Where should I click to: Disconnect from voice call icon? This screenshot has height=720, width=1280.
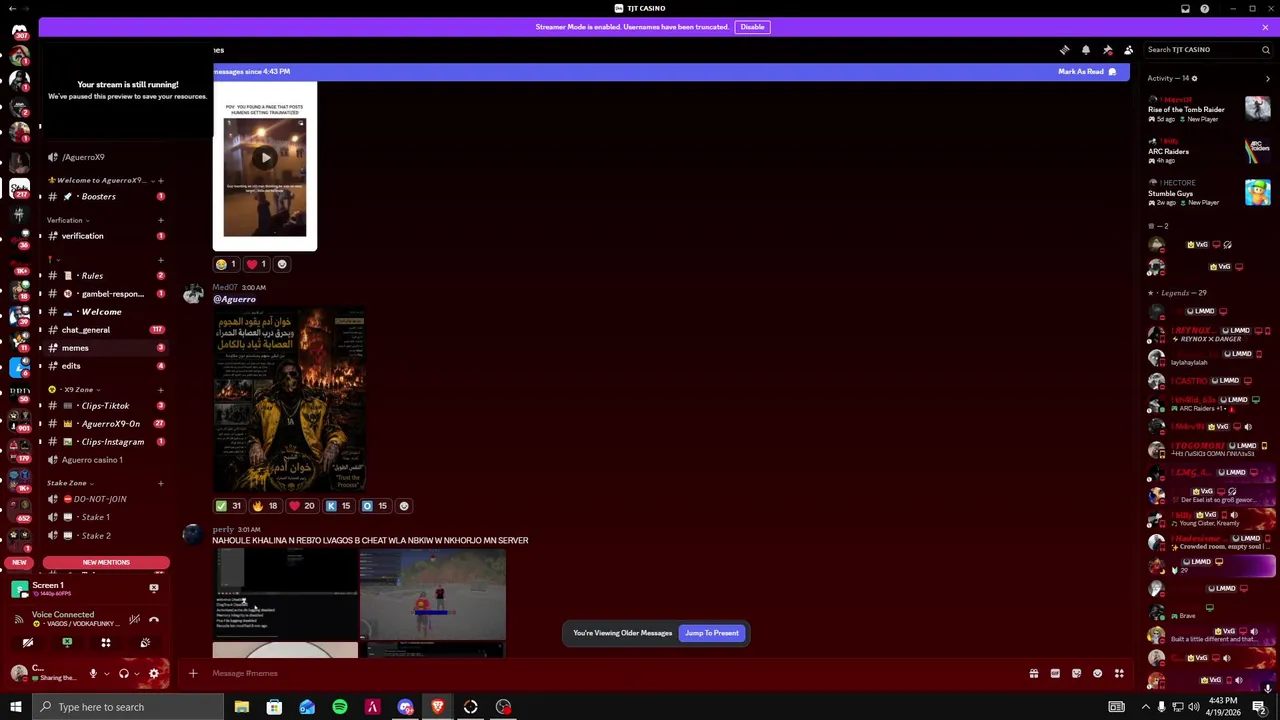click(154, 620)
